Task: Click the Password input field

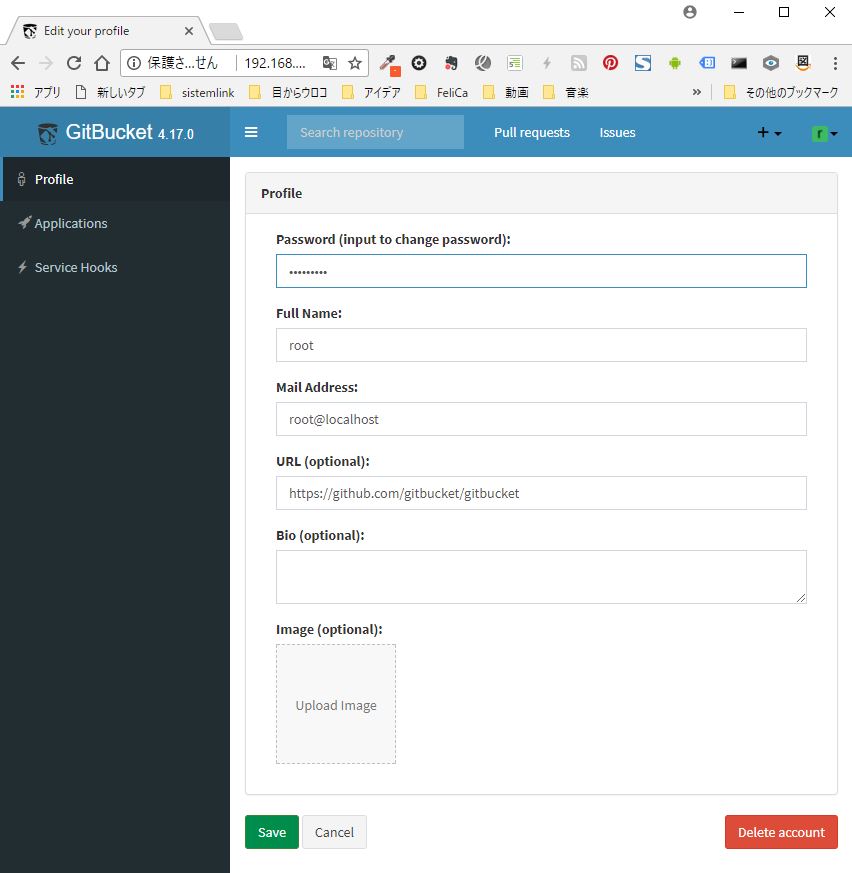Action: 541,271
